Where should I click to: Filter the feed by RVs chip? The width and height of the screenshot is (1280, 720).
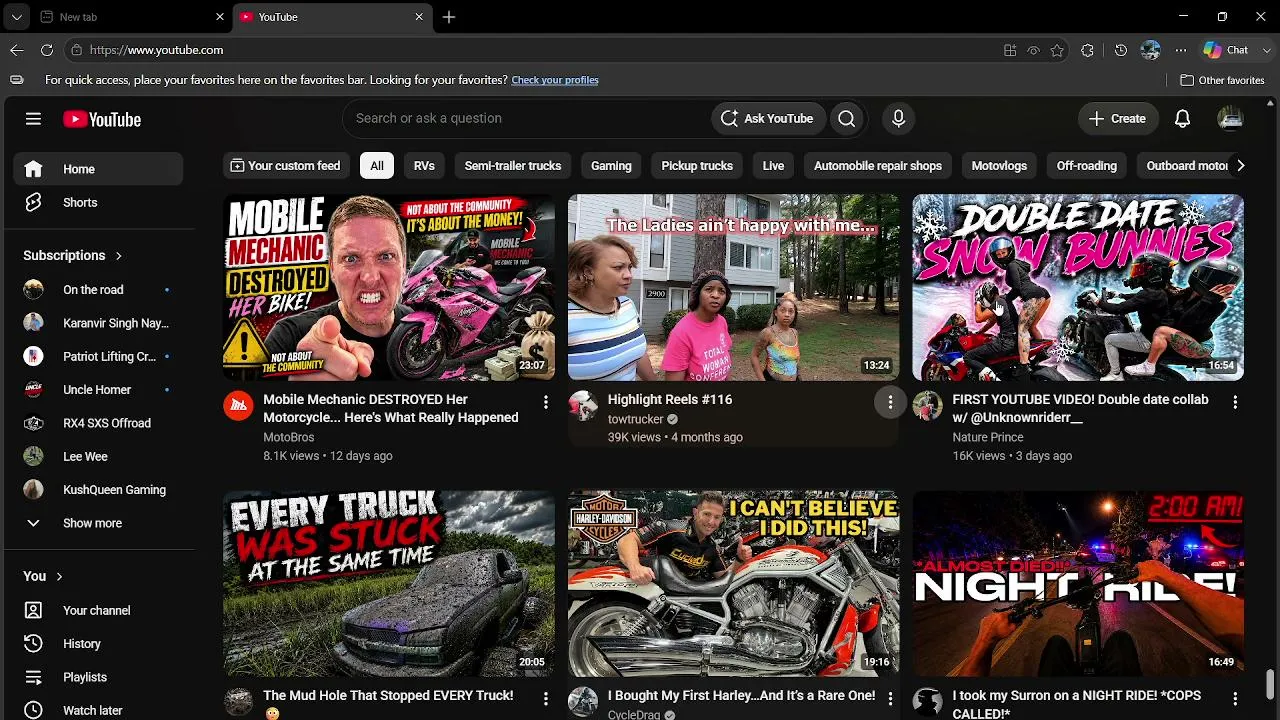[424, 166]
